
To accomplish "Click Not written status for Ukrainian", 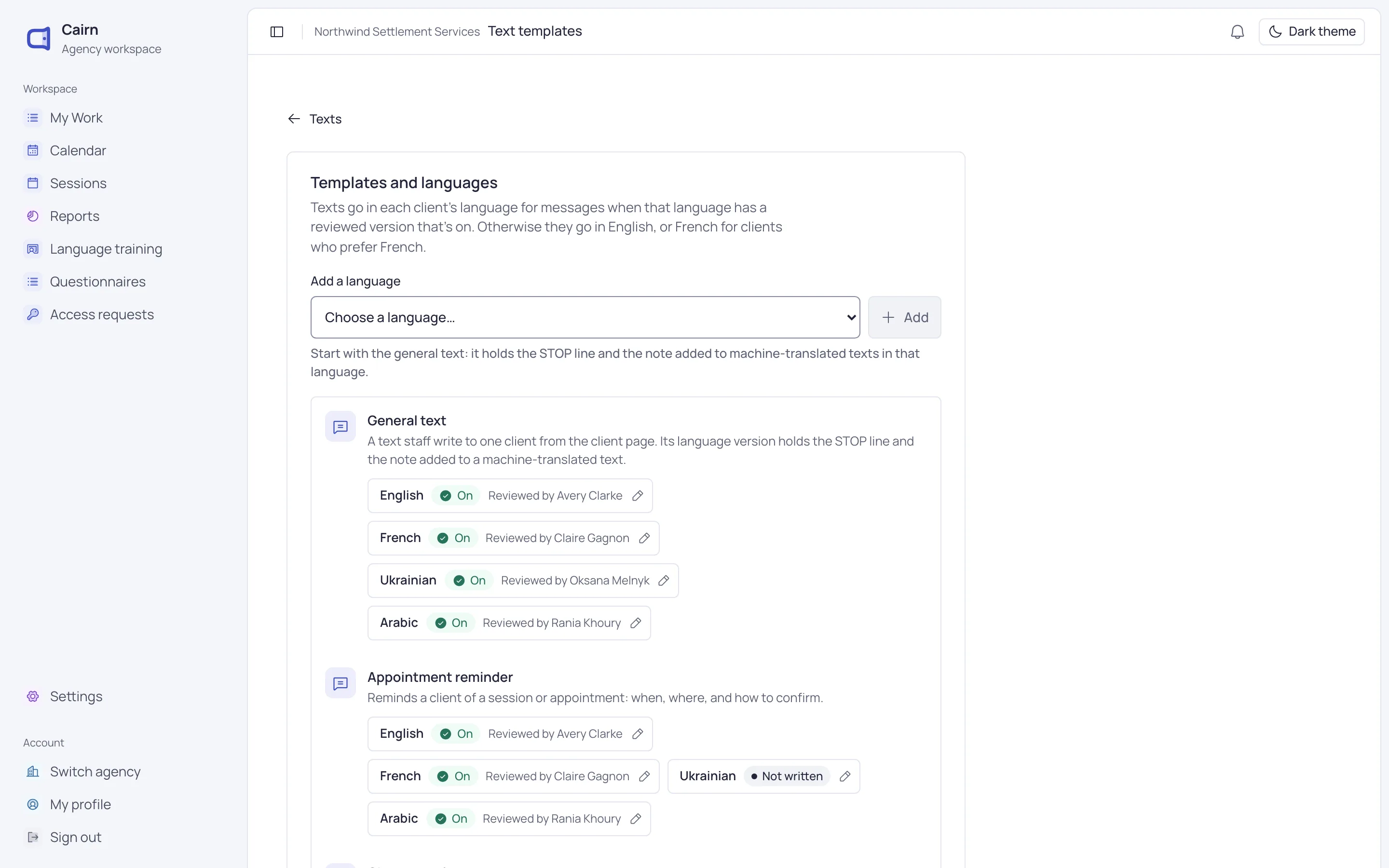I will [x=787, y=776].
